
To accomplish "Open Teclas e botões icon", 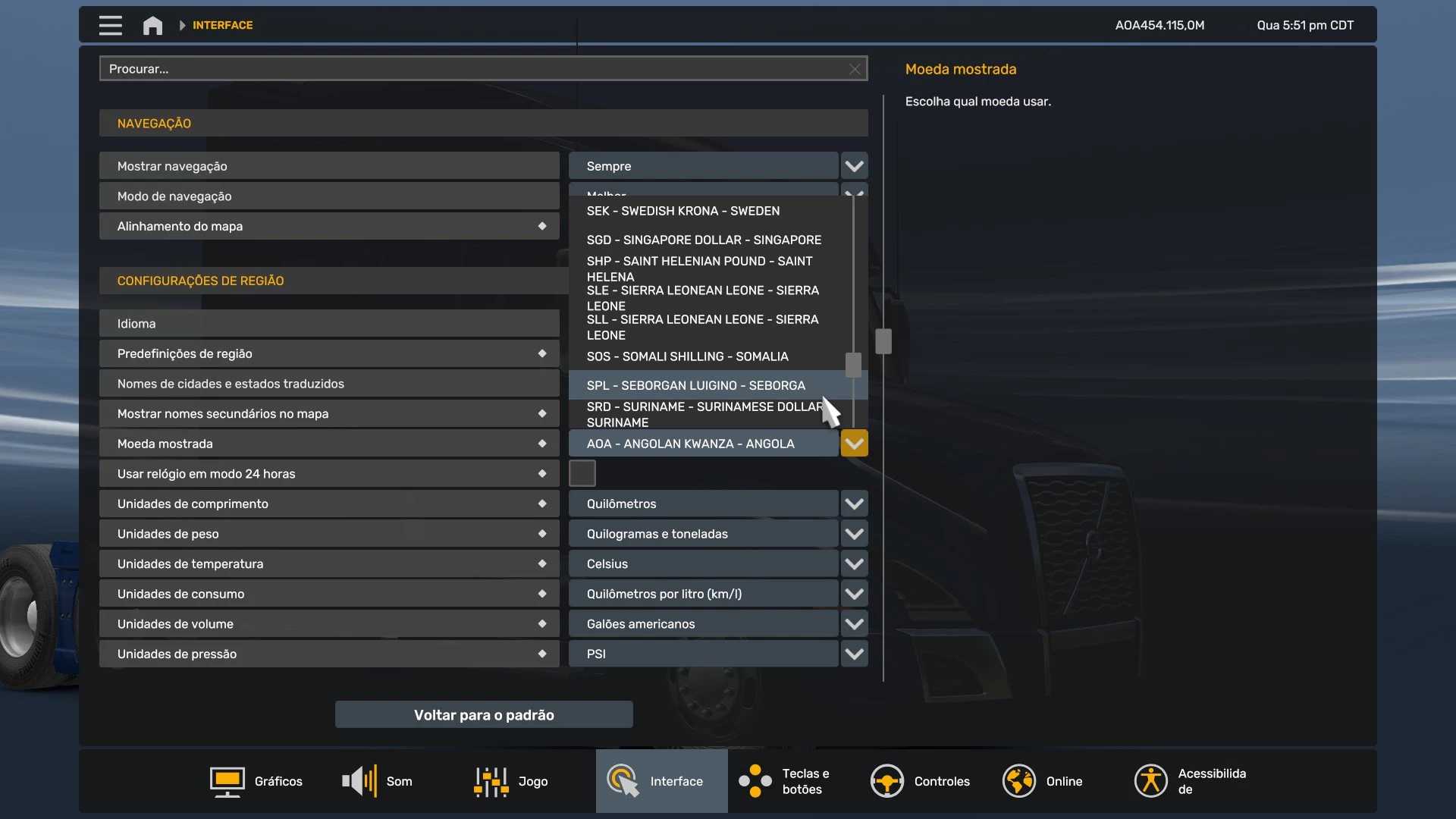I will [755, 781].
